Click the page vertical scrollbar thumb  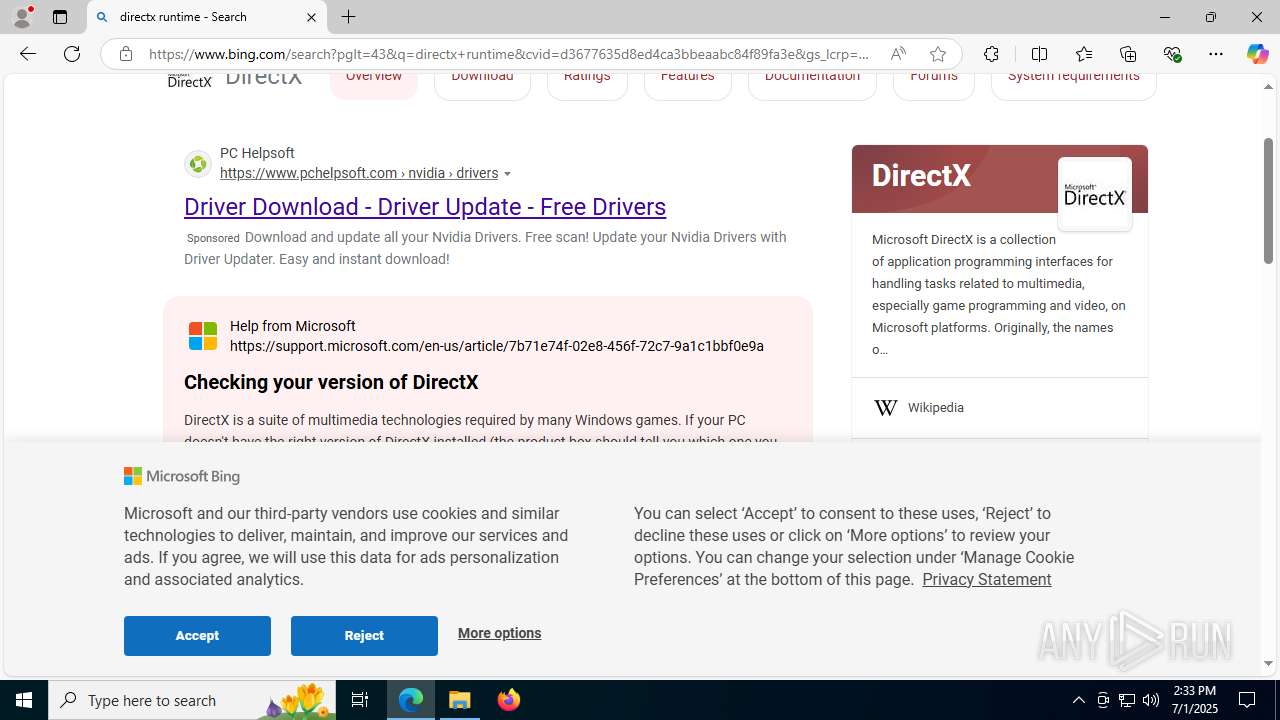point(1268,200)
